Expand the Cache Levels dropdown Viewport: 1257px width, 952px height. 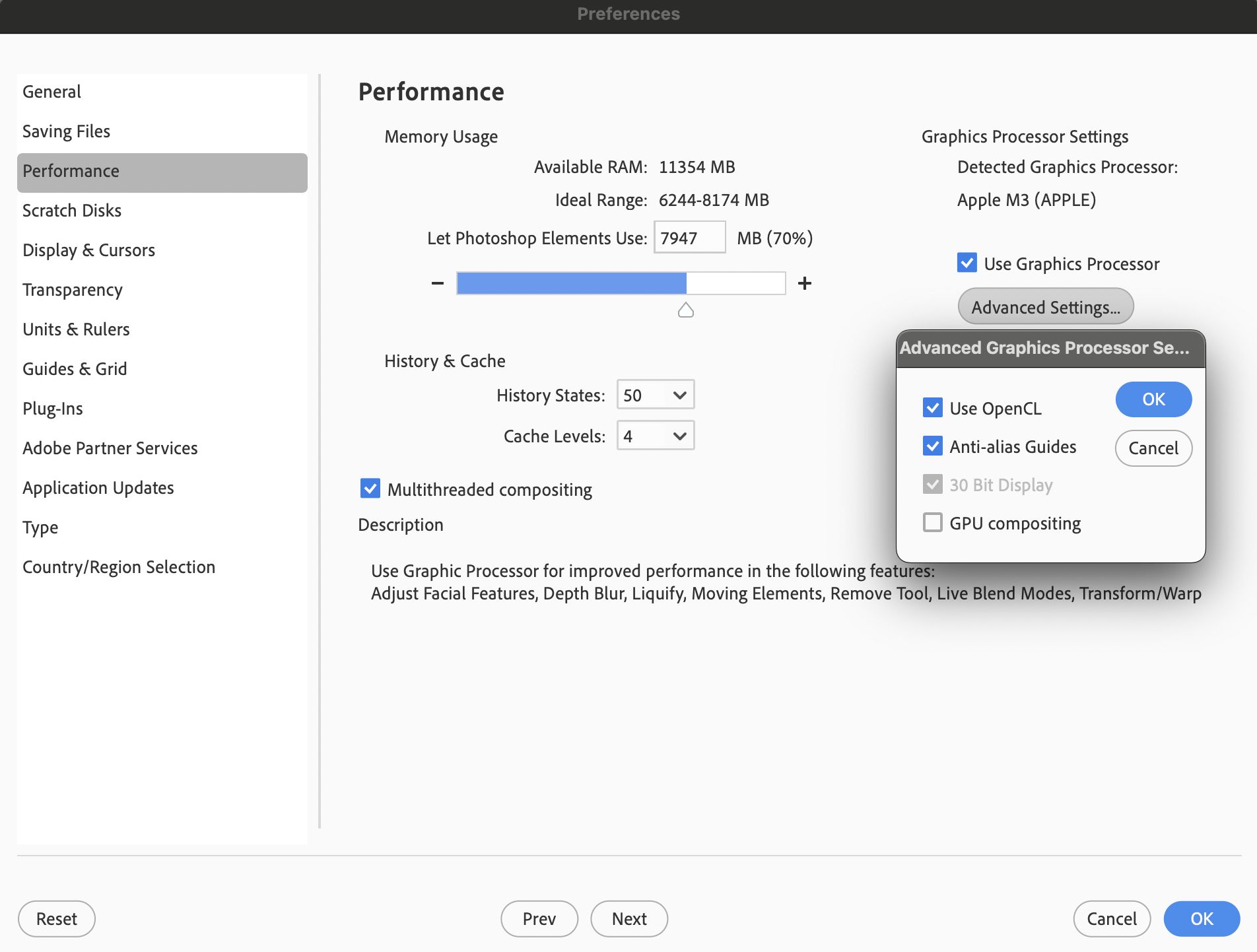655,436
